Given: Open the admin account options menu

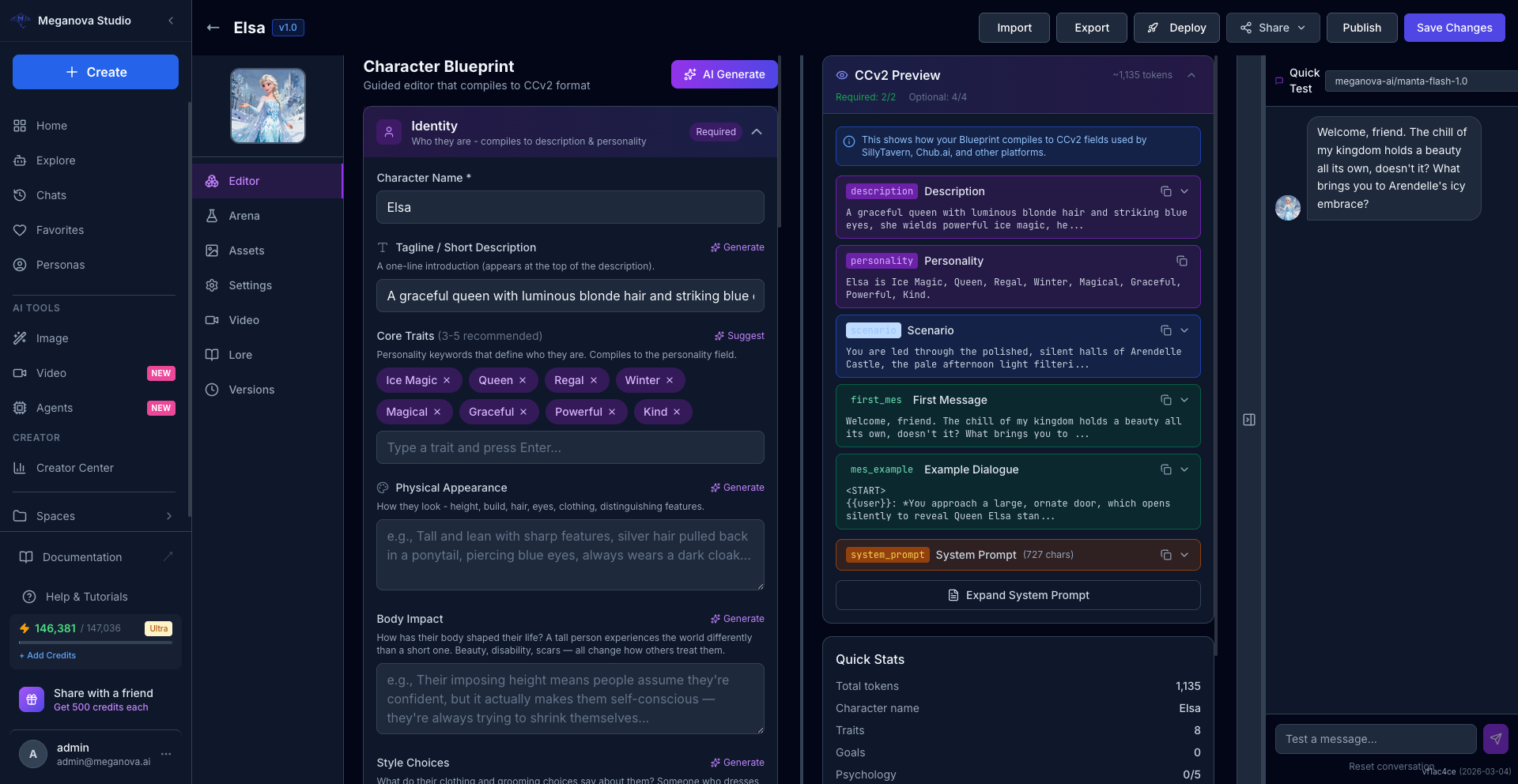Looking at the screenshot, I should pos(166,754).
